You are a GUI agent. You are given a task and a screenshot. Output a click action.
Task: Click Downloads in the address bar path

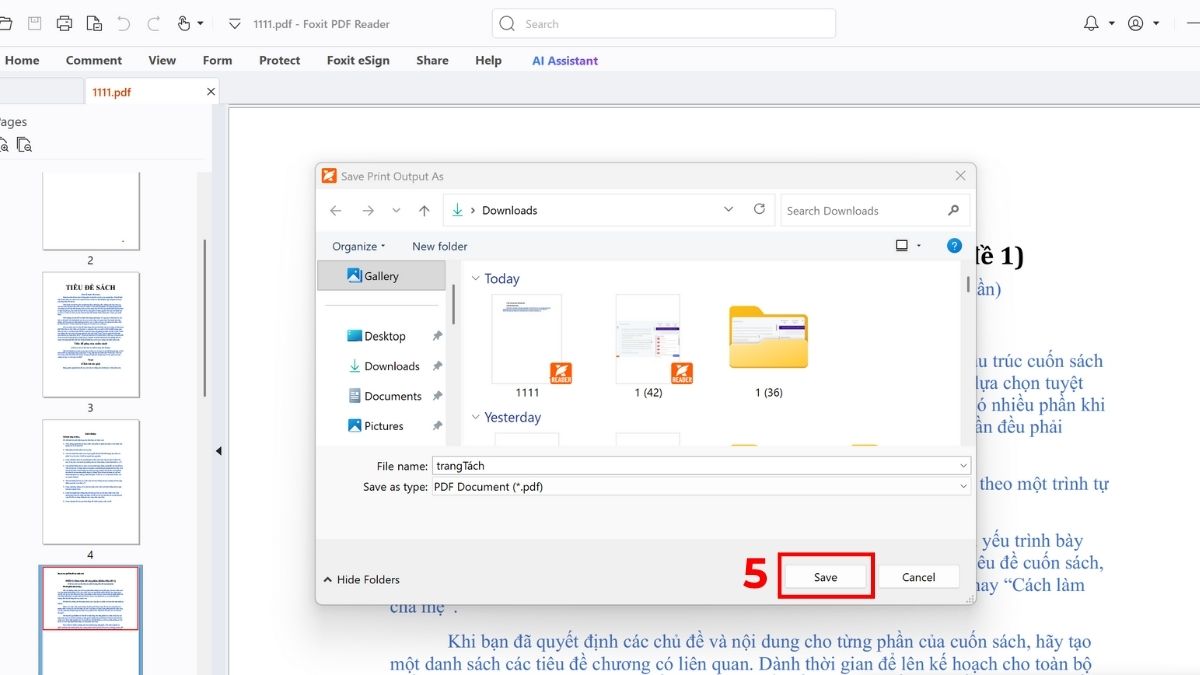[509, 210]
